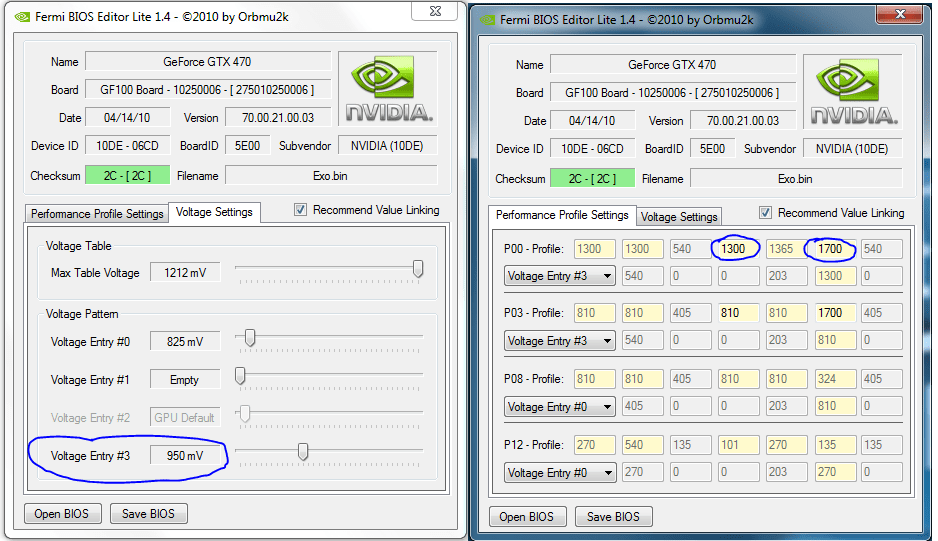Click the Date 04/14/10 field in left window
The height and width of the screenshot is (541, 938).
pos(127,118)
